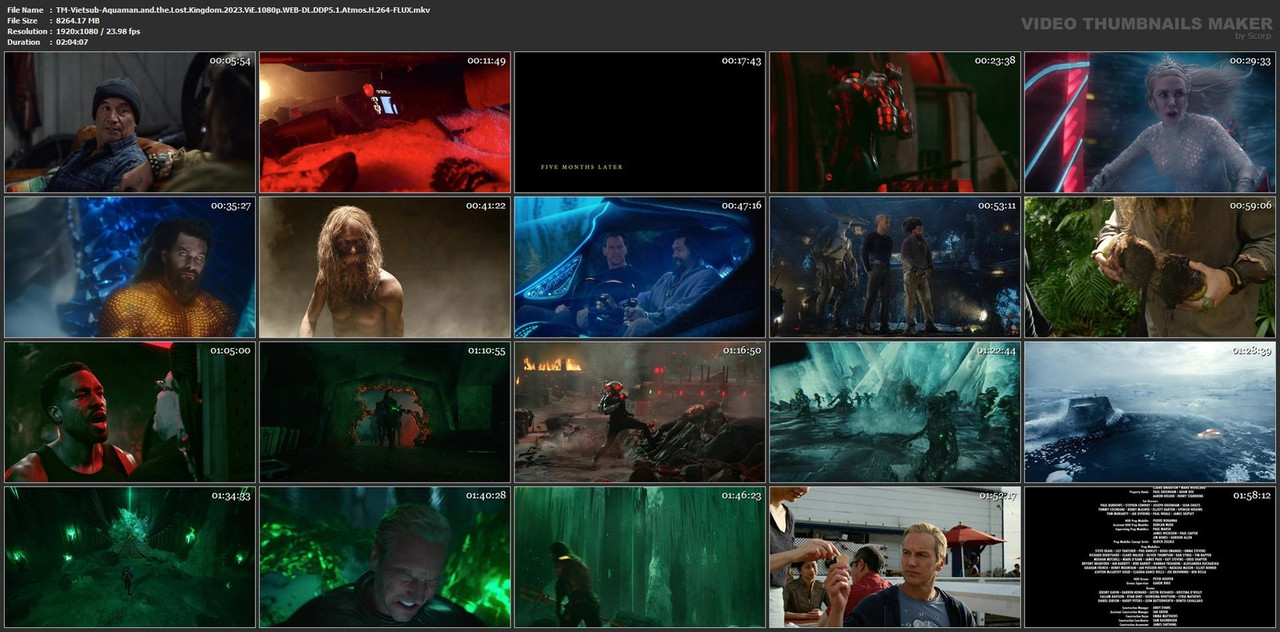This screenshot has height=632, width=1280.
Task: Click the 'File Size' label
Action: pos(23,20)
